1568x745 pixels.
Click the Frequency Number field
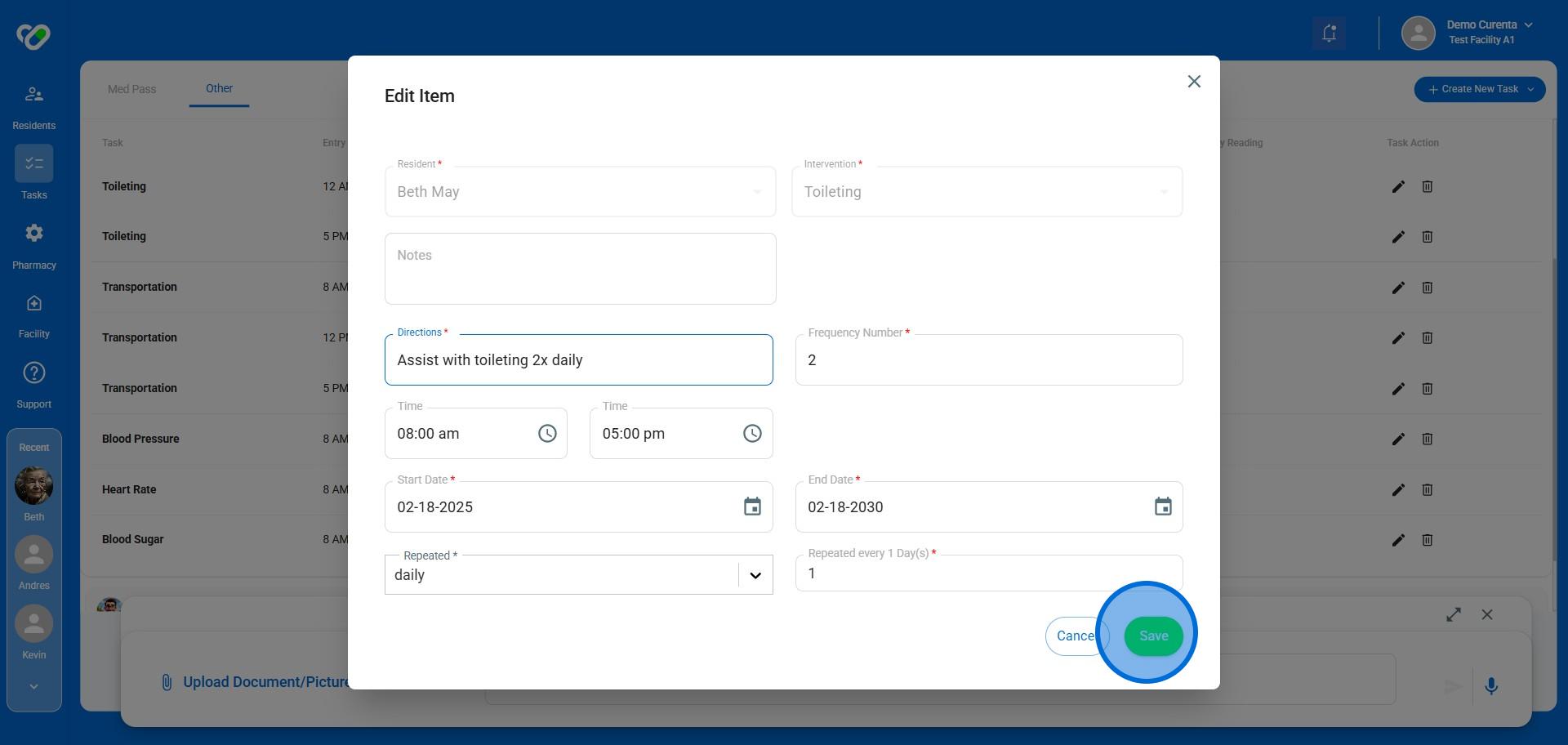988,360
